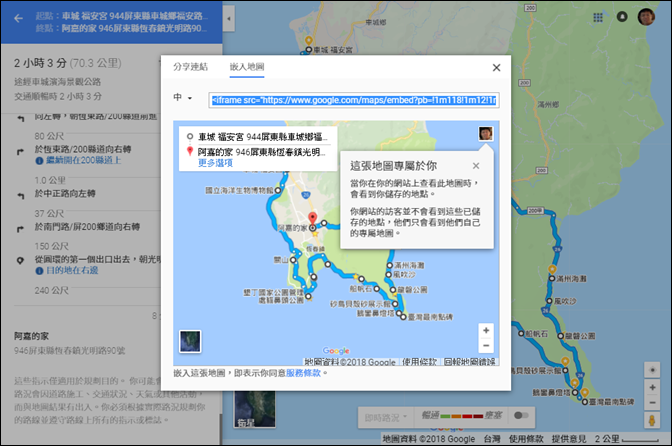This screenshot has width=672, height=446.
Task: Click the 使用條款 link in main map footer
Action: [x=526, y=439]
